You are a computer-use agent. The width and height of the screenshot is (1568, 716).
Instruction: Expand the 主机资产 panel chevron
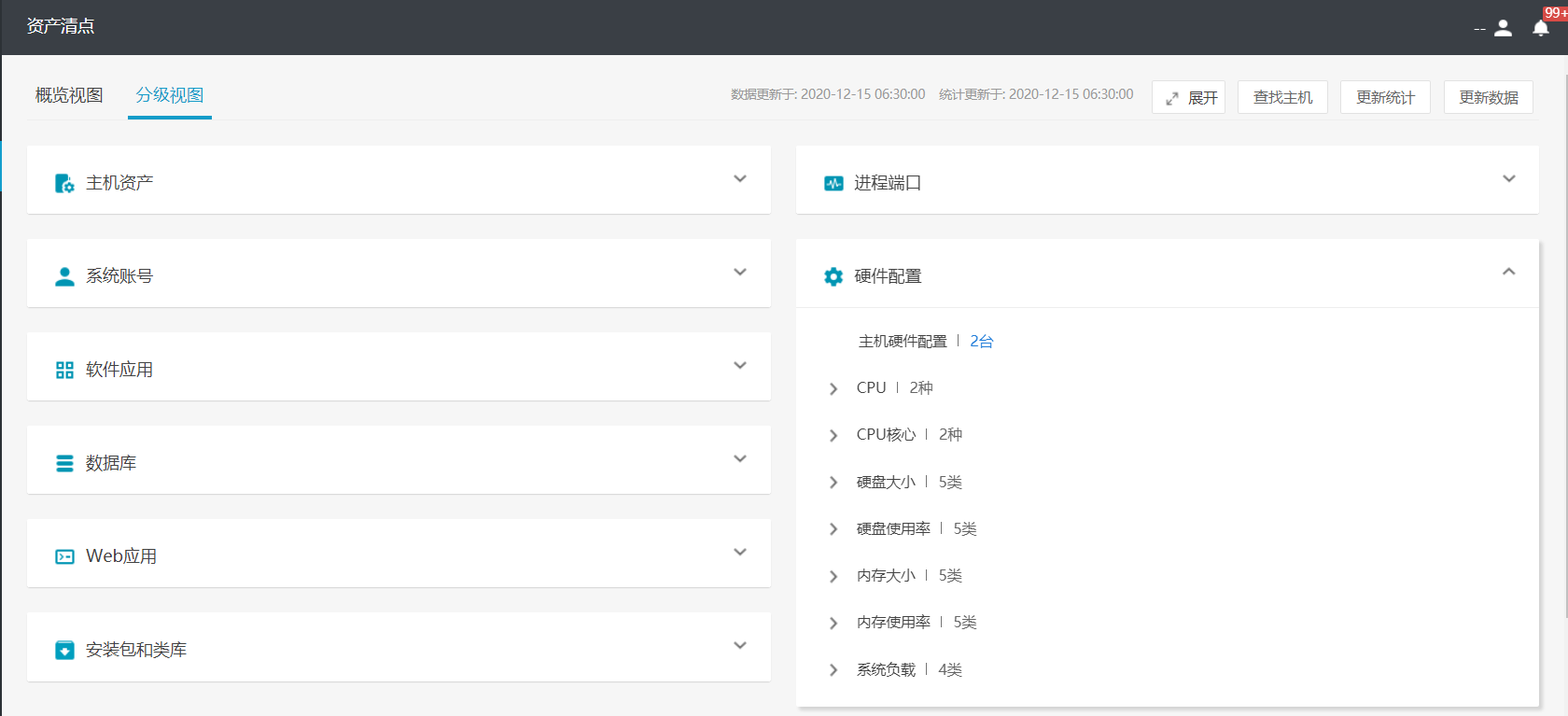(740, 178)
